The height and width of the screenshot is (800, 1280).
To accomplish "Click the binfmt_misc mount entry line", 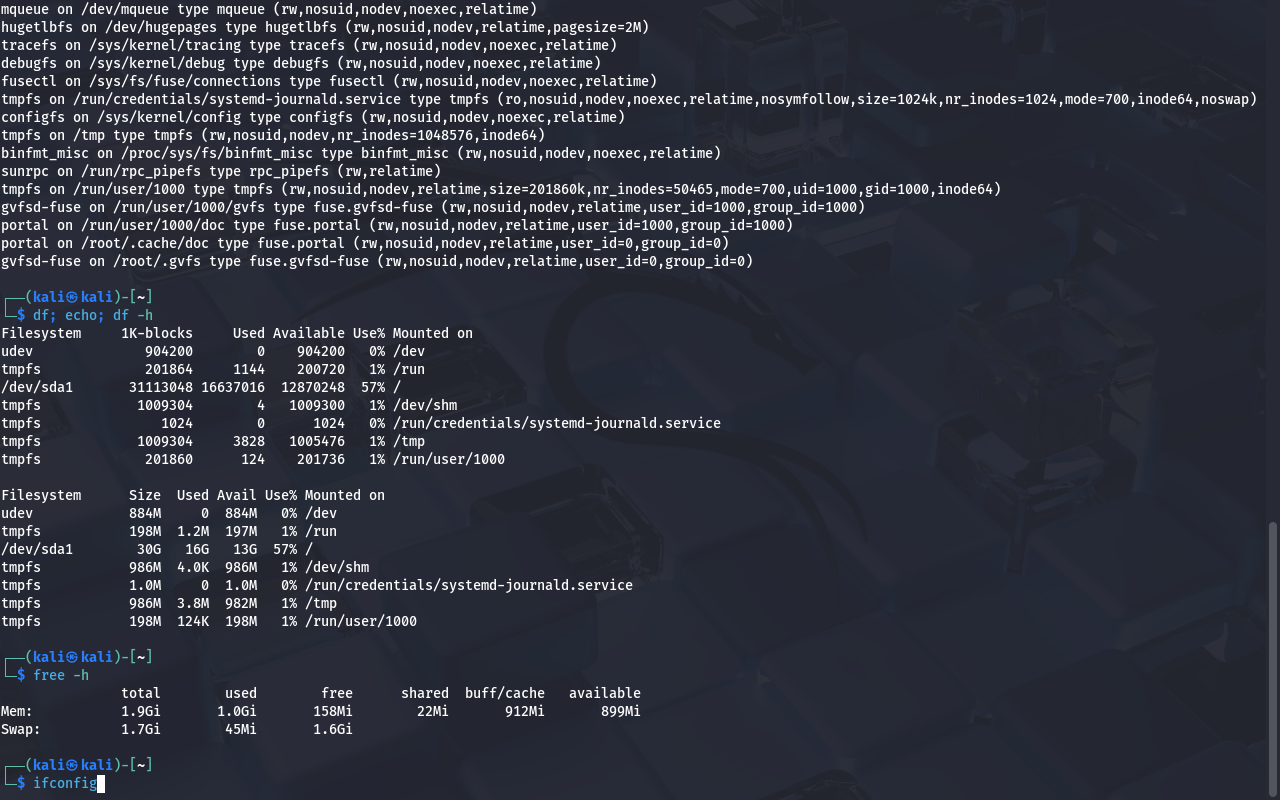I will click(360, 153).
